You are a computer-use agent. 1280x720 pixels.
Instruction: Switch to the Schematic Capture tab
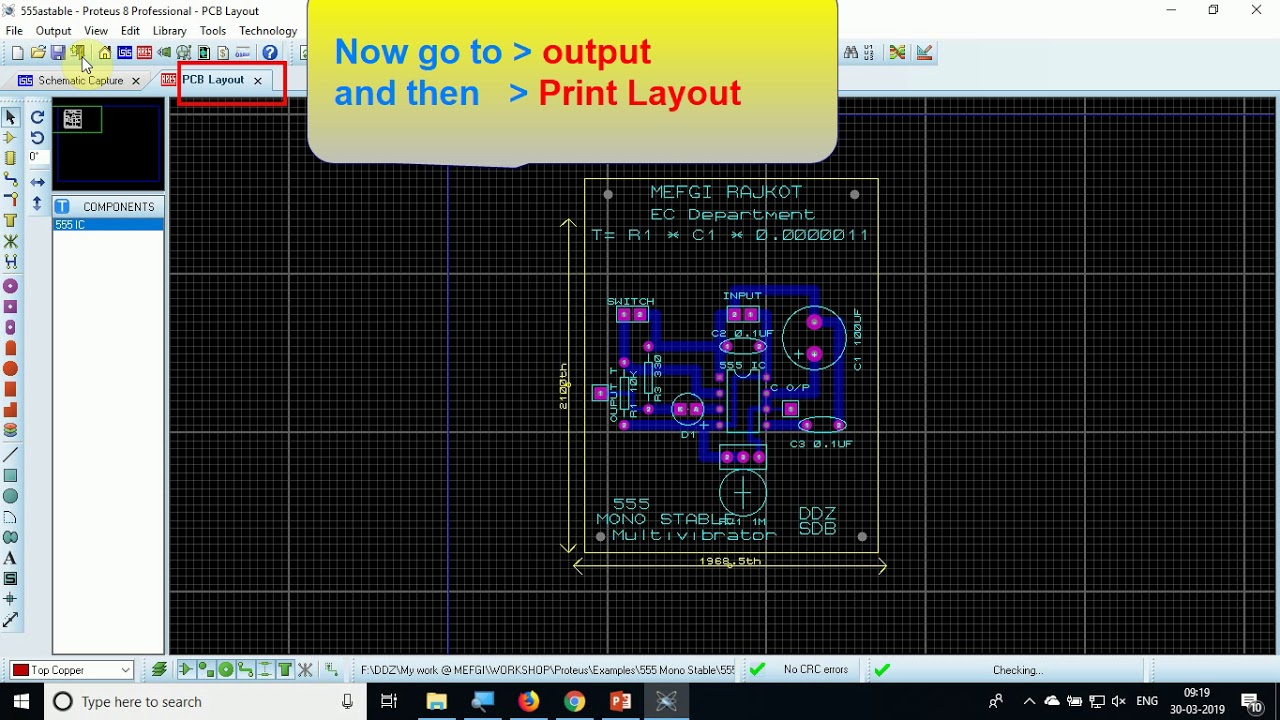tap(80, 81)
